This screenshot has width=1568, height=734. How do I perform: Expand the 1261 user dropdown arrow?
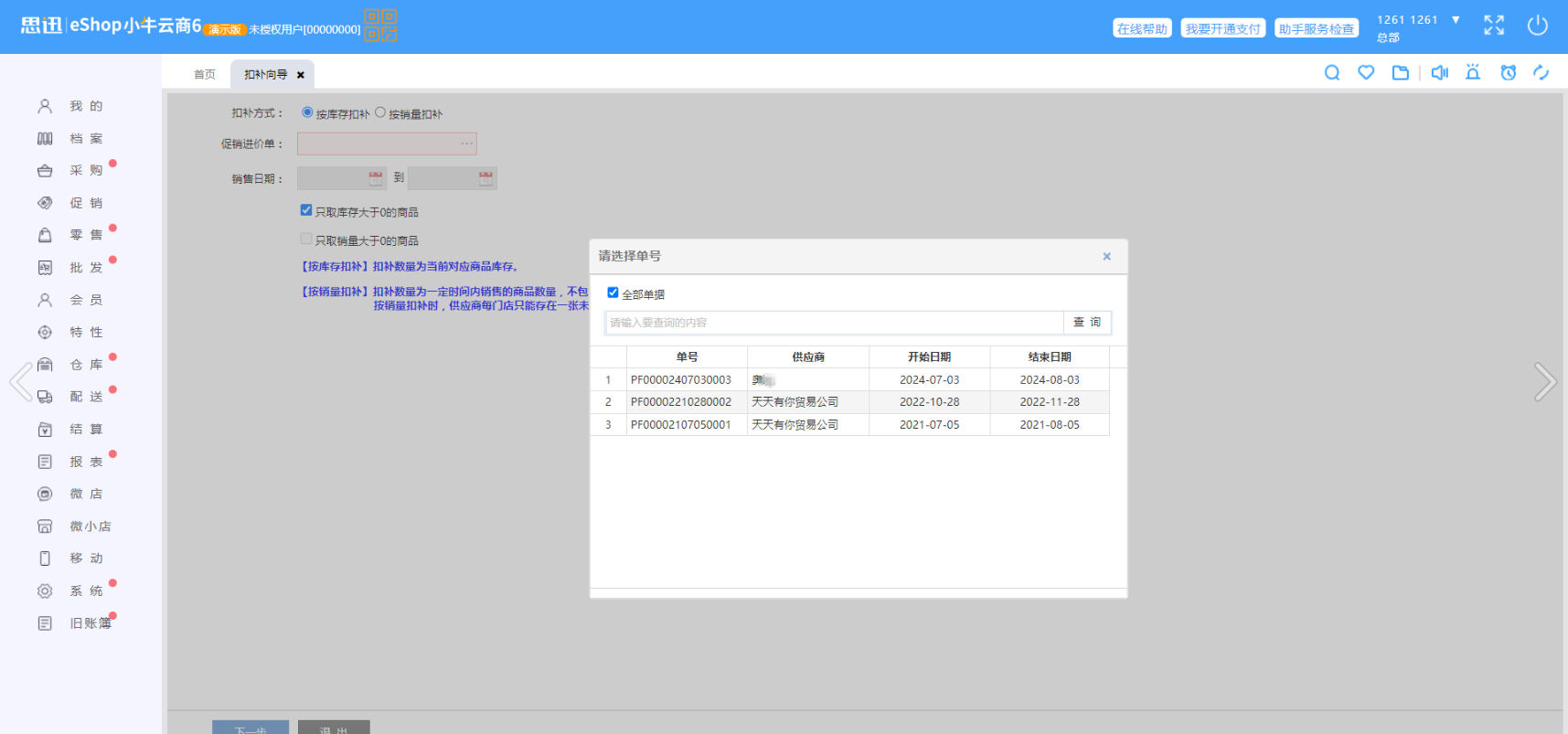point(1456,20)
